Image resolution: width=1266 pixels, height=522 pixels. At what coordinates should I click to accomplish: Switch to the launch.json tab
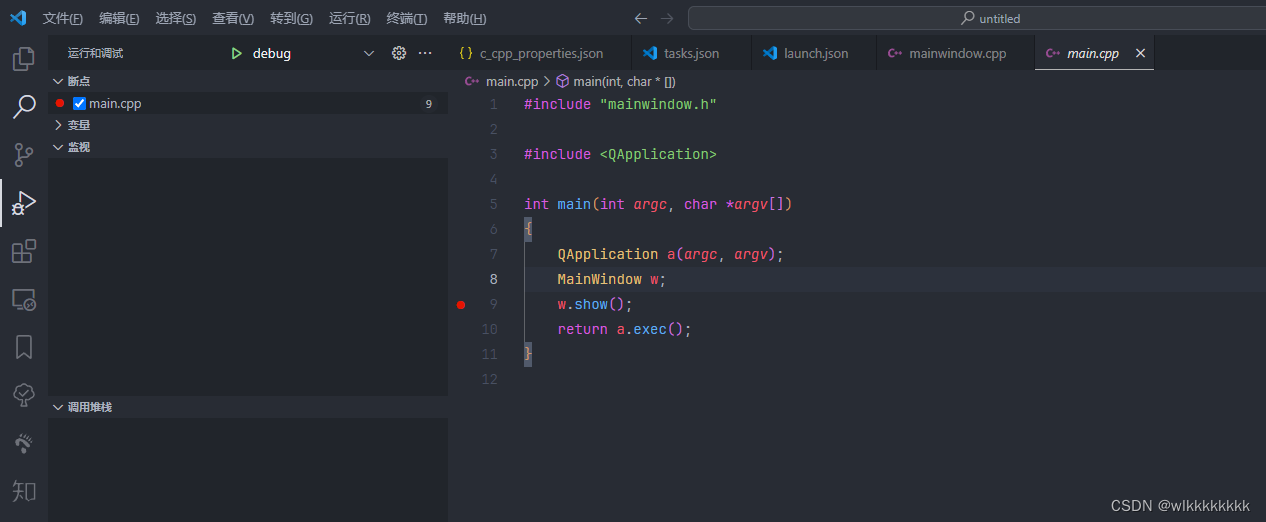click(x=814, y=53)
